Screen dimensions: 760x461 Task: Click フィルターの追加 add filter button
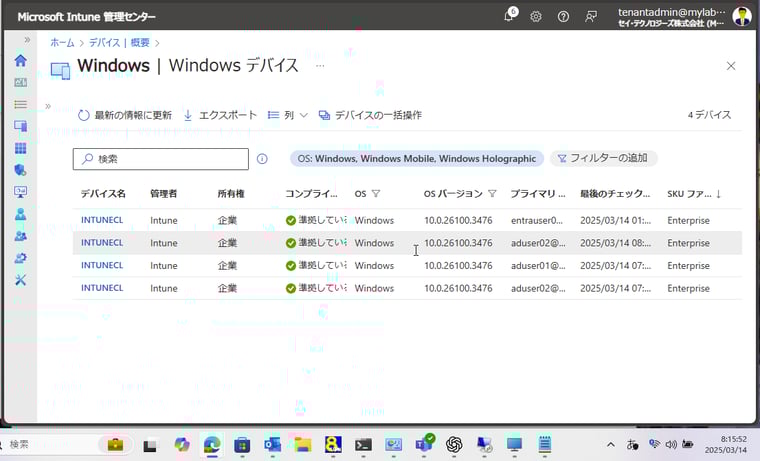(603, 158)
